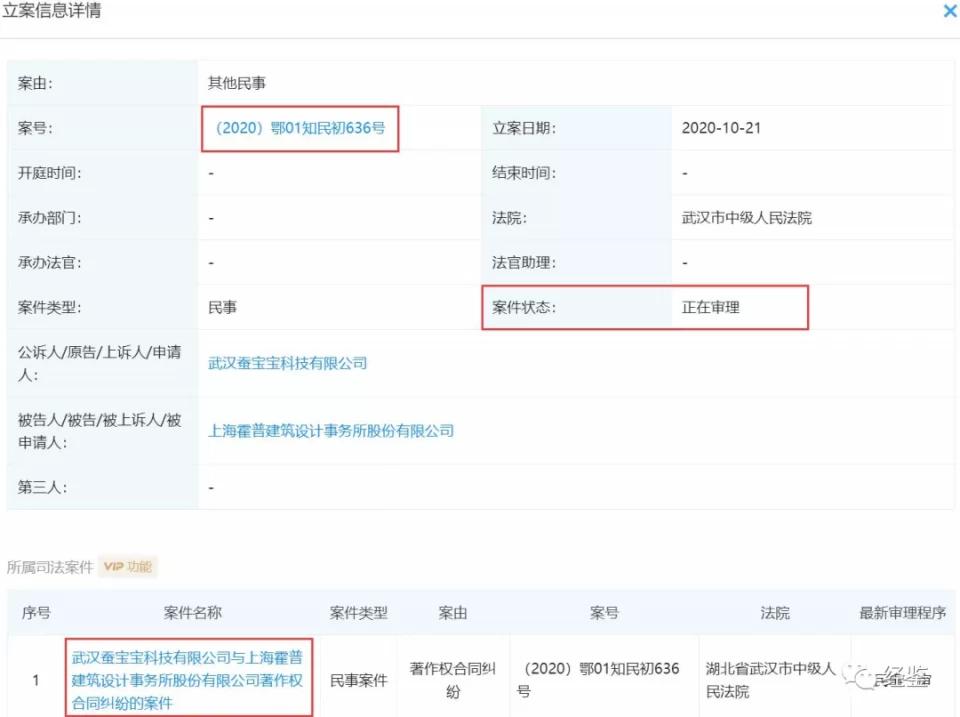This screenshot has height=717, width=960.
Task: Select the 案件类型 value 民事
Action: (222, 307)
